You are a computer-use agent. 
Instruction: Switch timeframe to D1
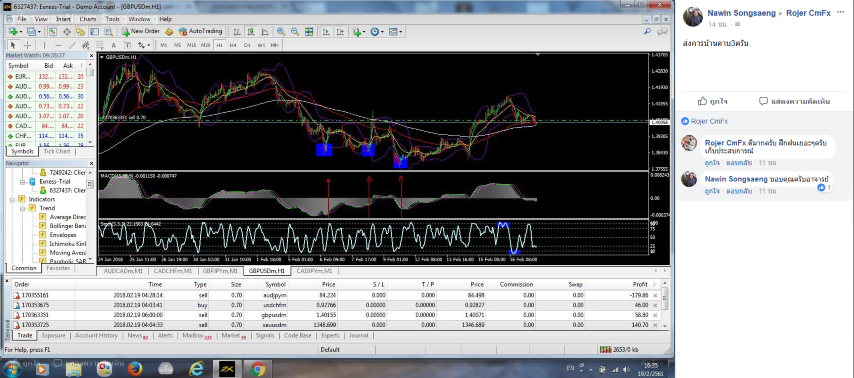pyautogui.click(x=247, y=45)
